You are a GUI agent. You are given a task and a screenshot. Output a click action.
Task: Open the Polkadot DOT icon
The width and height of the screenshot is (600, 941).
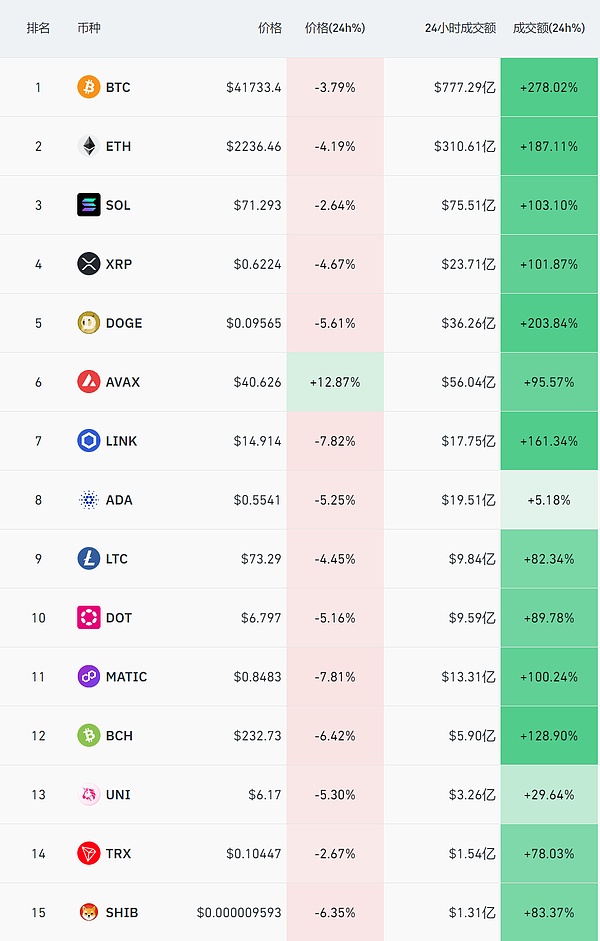89,618
